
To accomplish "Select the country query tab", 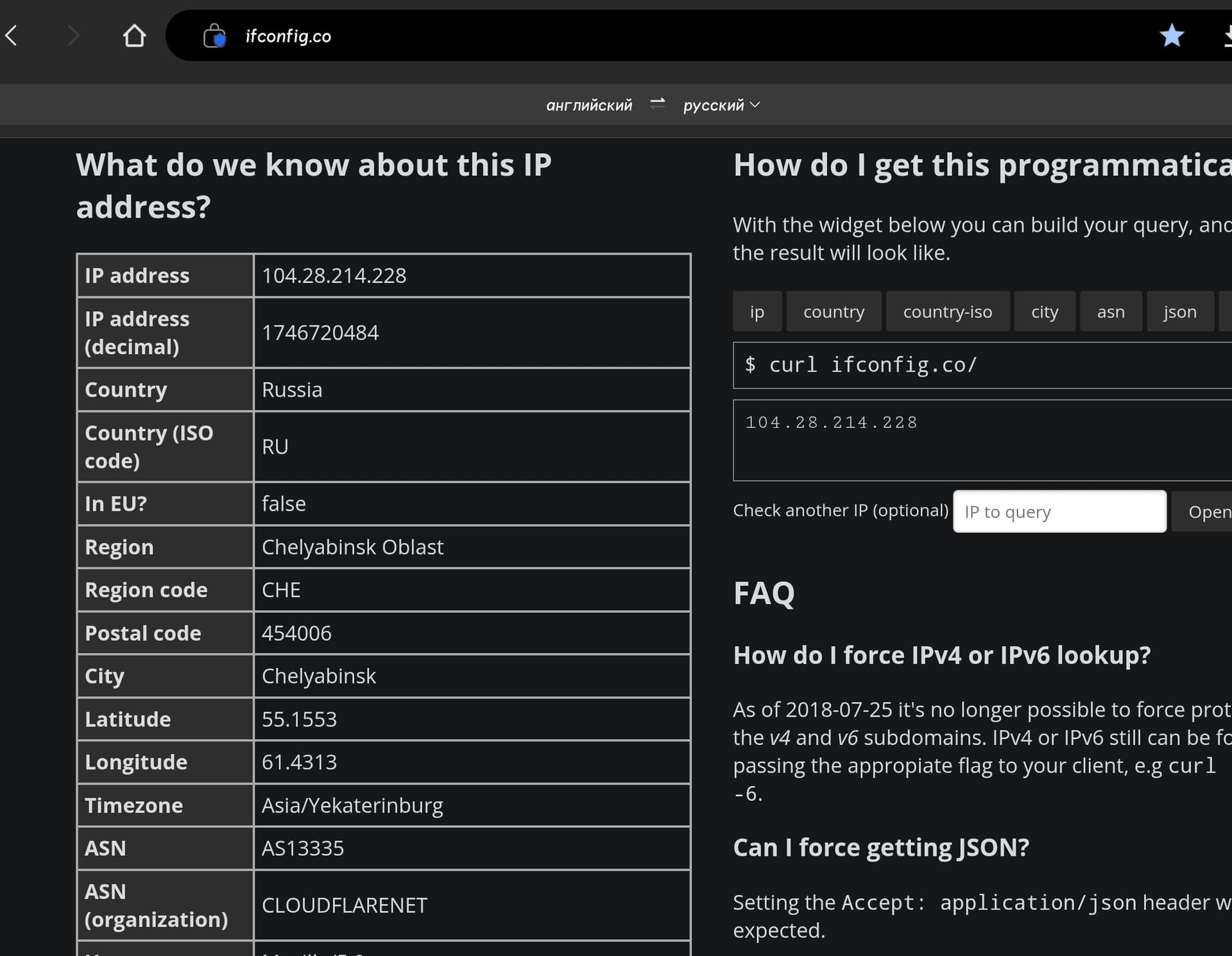I will (834, 312).
